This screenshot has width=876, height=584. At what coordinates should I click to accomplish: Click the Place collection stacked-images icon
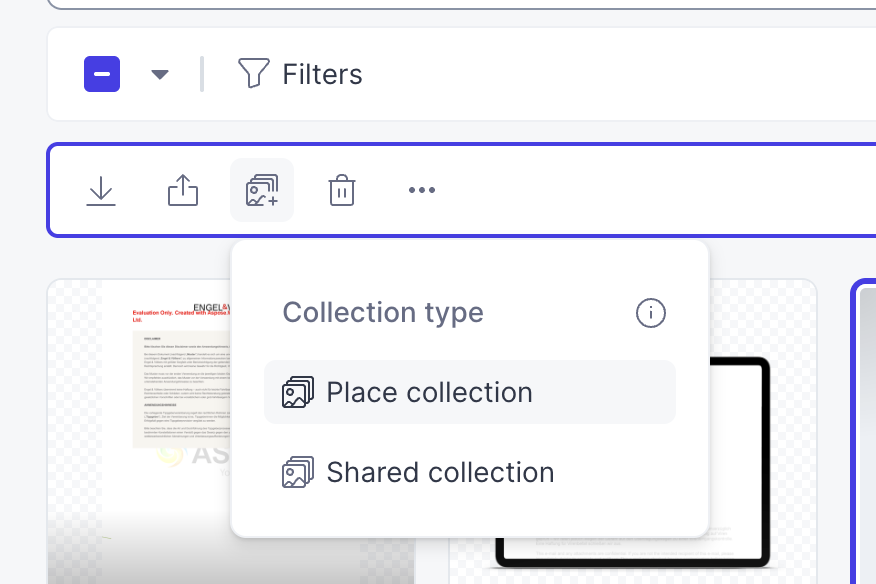[298, 392]
